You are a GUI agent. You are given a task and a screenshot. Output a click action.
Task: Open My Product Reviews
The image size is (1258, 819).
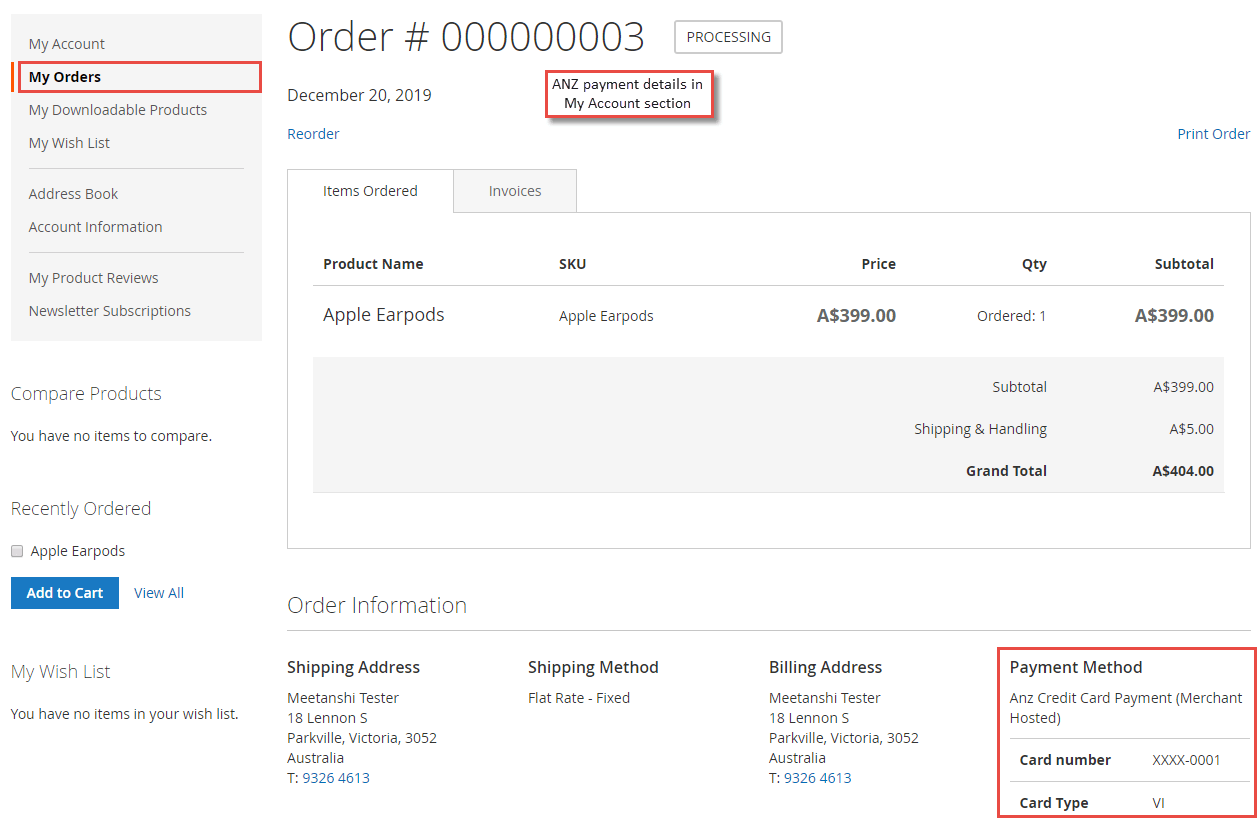[x=93, y=277]
